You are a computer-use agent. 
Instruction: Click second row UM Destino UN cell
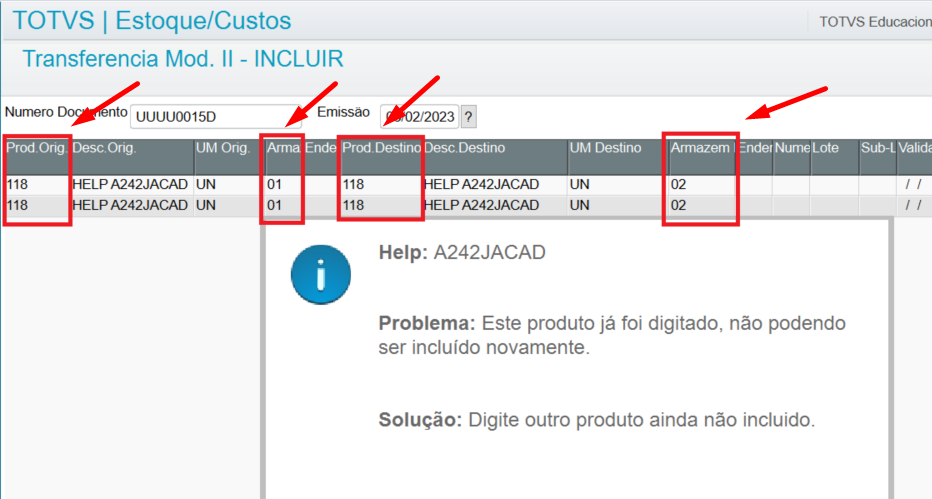pyautogui.click(x=618, y=206)
